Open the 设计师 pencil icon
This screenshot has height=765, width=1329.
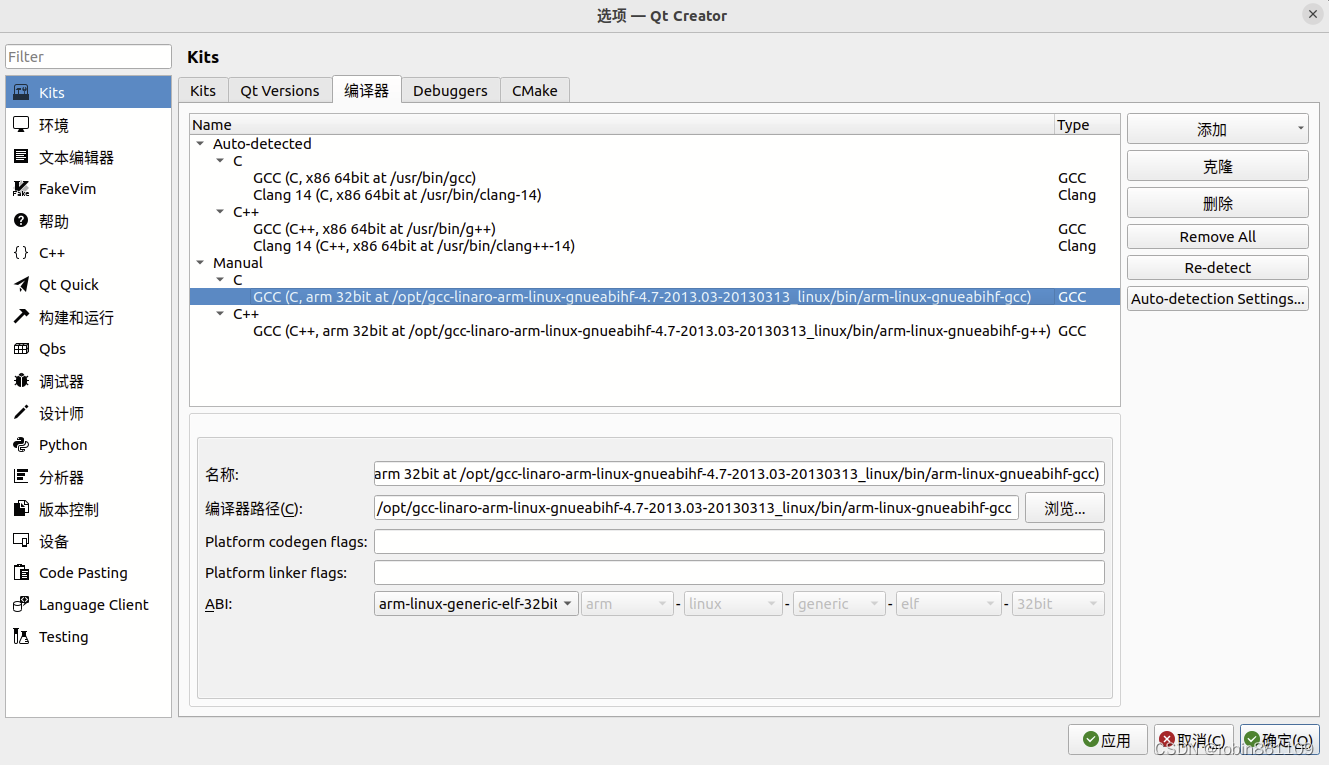[21, 412]
